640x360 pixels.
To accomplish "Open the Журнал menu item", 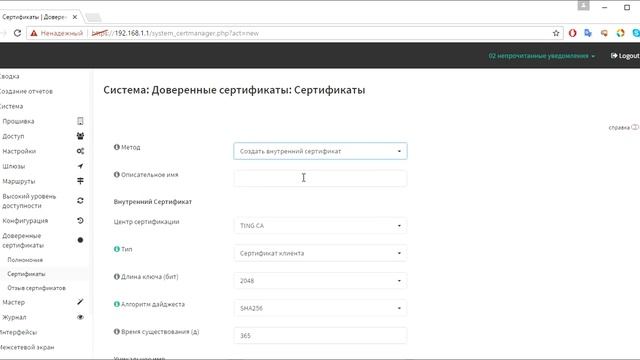I will (x=14, y=317).
